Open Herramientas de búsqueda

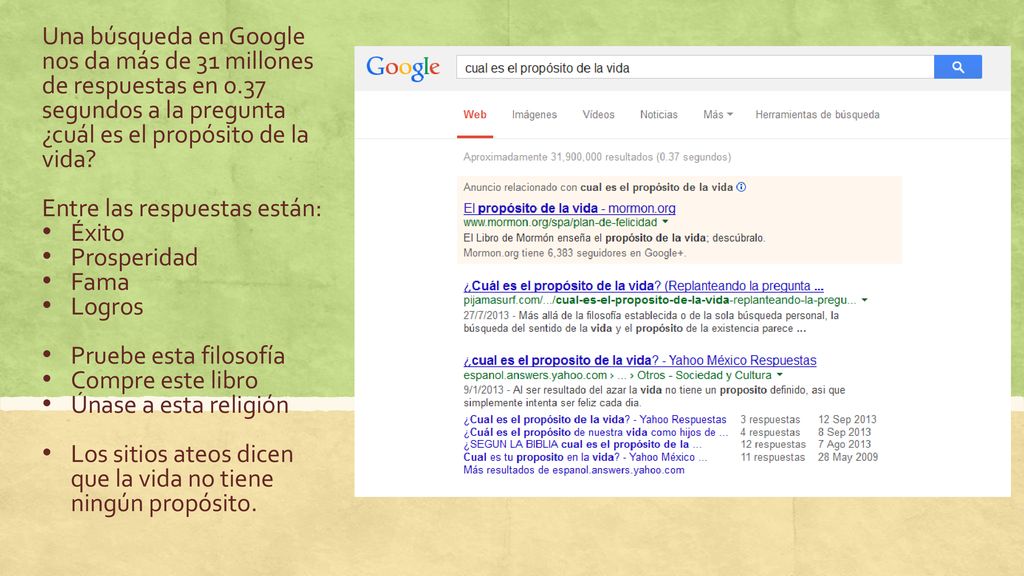click(817, 114)
